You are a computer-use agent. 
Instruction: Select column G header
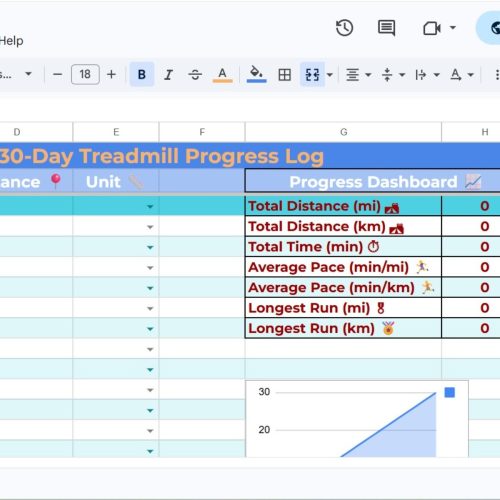coord(343,132)
